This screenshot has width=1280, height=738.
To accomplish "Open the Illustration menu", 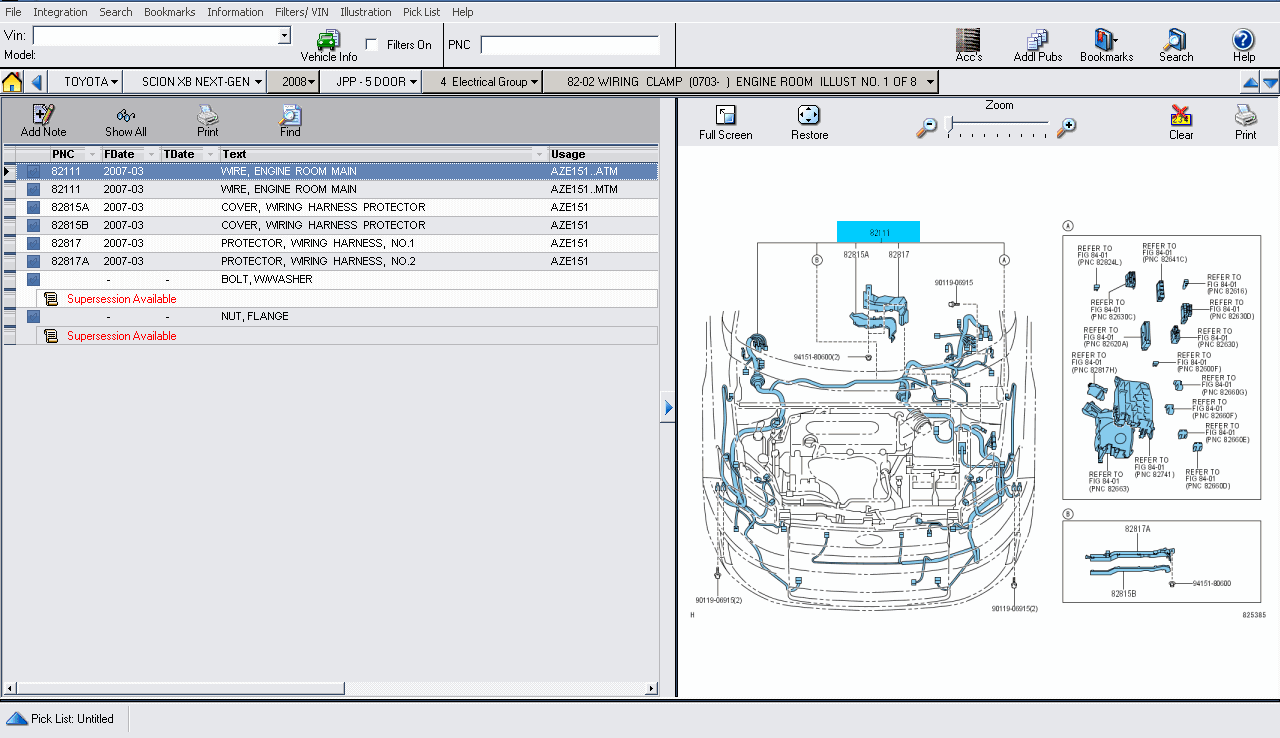I will tap(366, 12).
